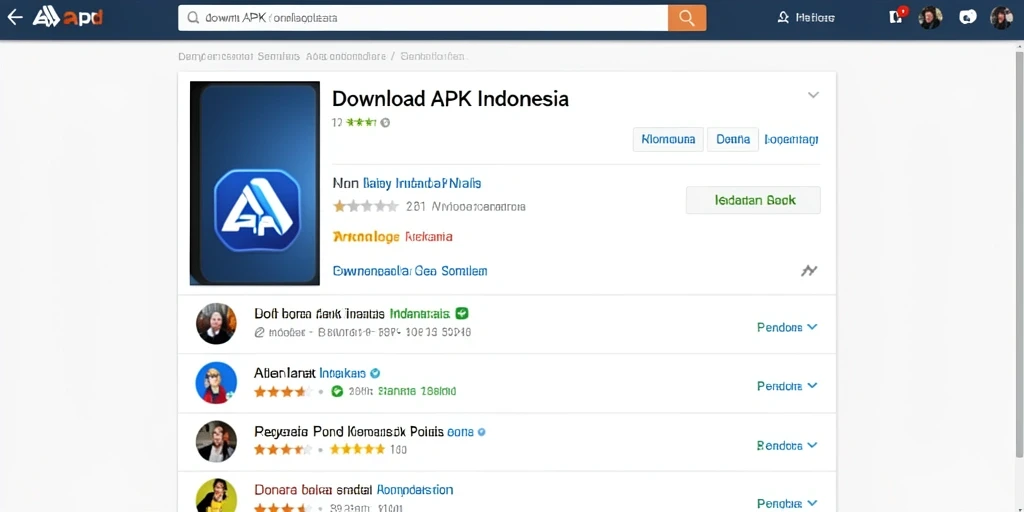Open the blue link beside the Denna button
This screenshot has width=1024, height=512.
(791, 140)
